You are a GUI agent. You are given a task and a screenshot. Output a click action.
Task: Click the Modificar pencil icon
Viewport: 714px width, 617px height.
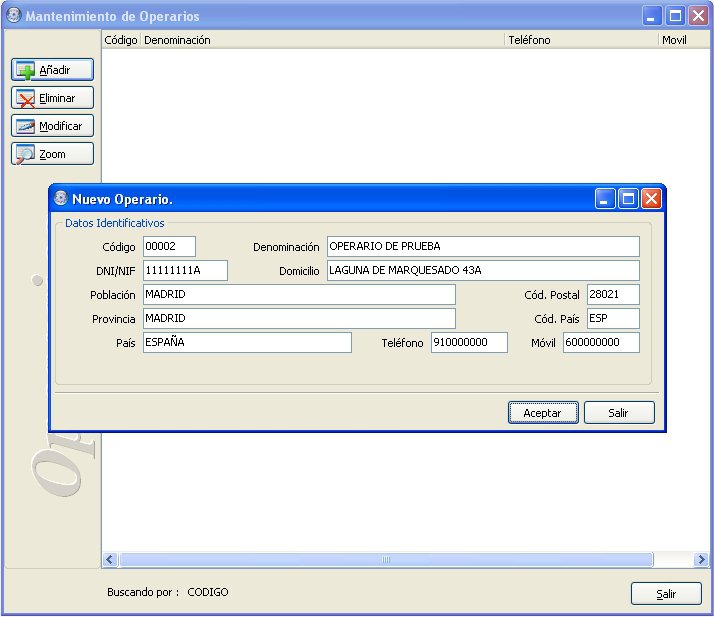(x=25, y=126)
